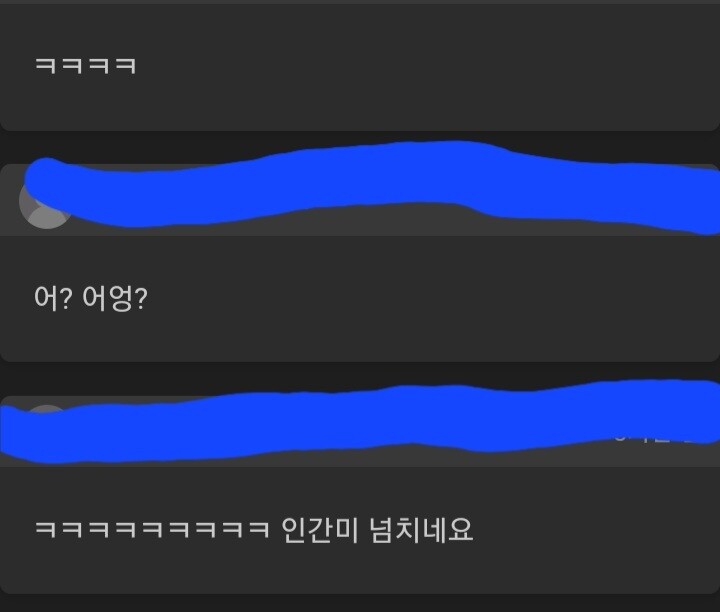Click the long ㅋㅋㅋㅋㅋㅋㅋㅋㅋ laugh string in the last comment

152,529
